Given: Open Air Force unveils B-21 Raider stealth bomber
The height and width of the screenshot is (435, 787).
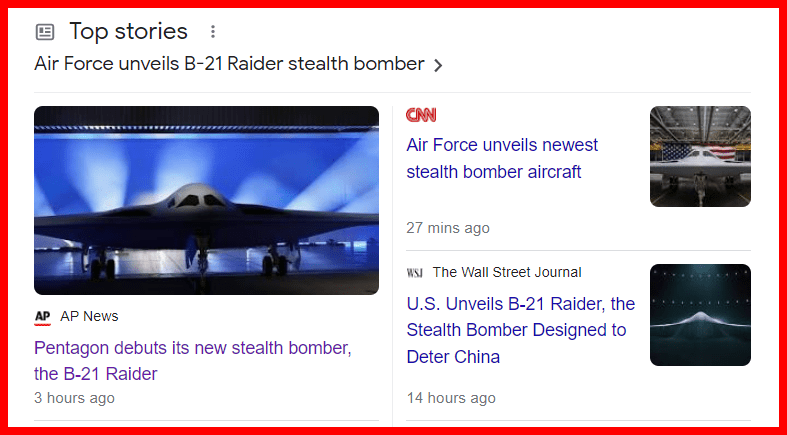Looking at the screenshot, I should click(x=229, y=64).
